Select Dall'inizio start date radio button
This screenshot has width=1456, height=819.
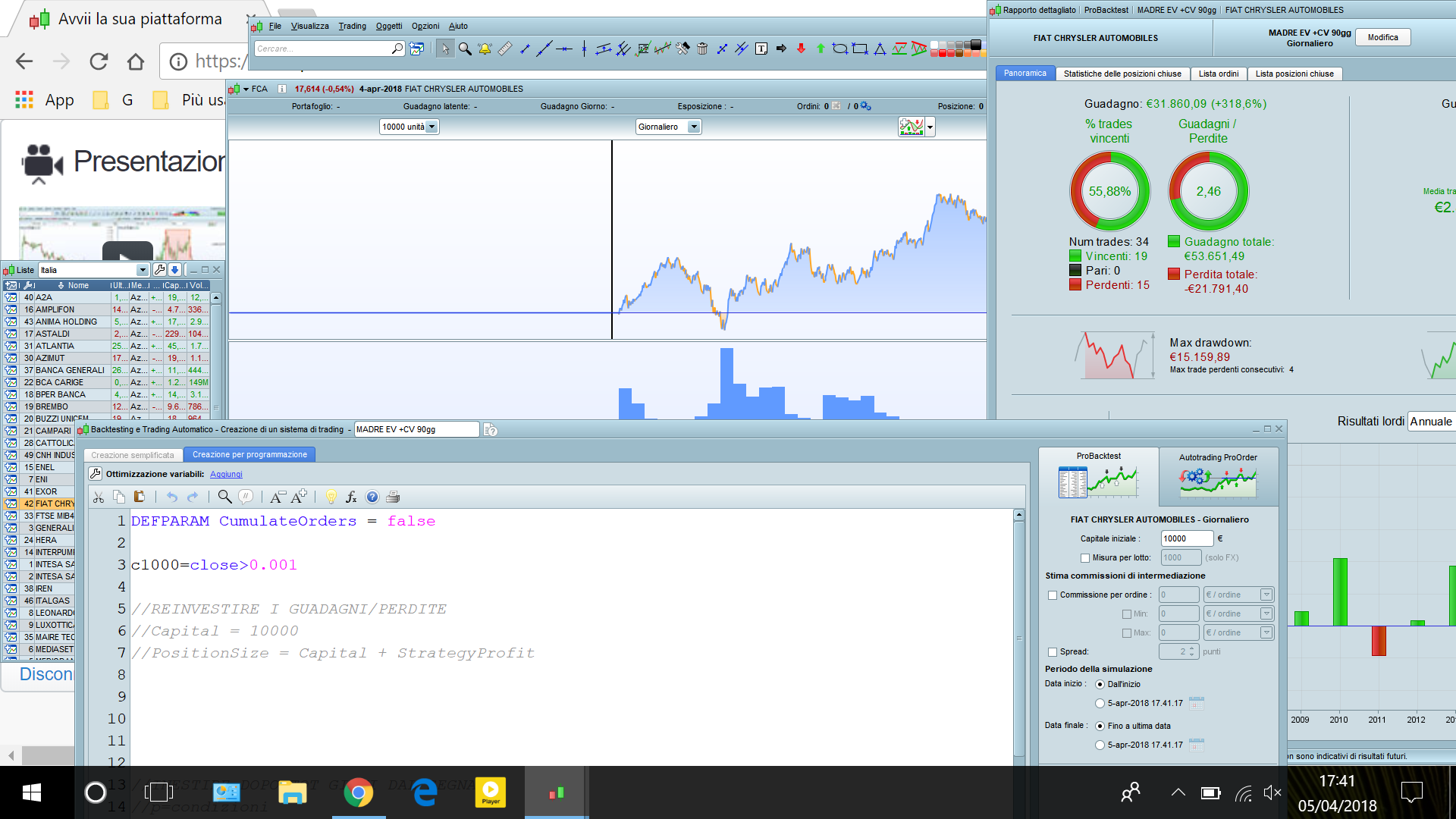pos(1100,685)
